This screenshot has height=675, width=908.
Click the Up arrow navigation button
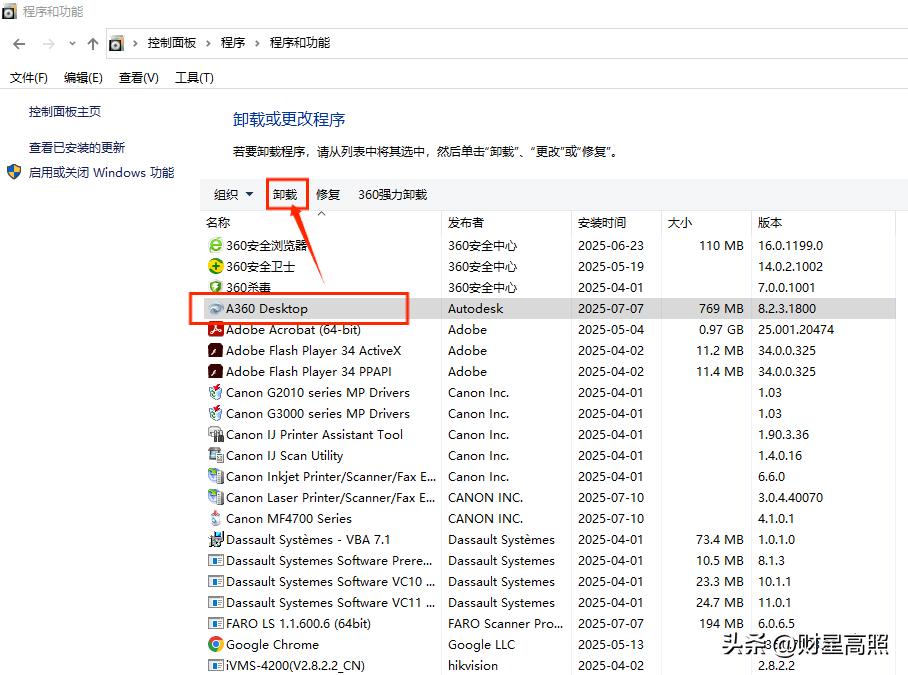tap(93, 43)
